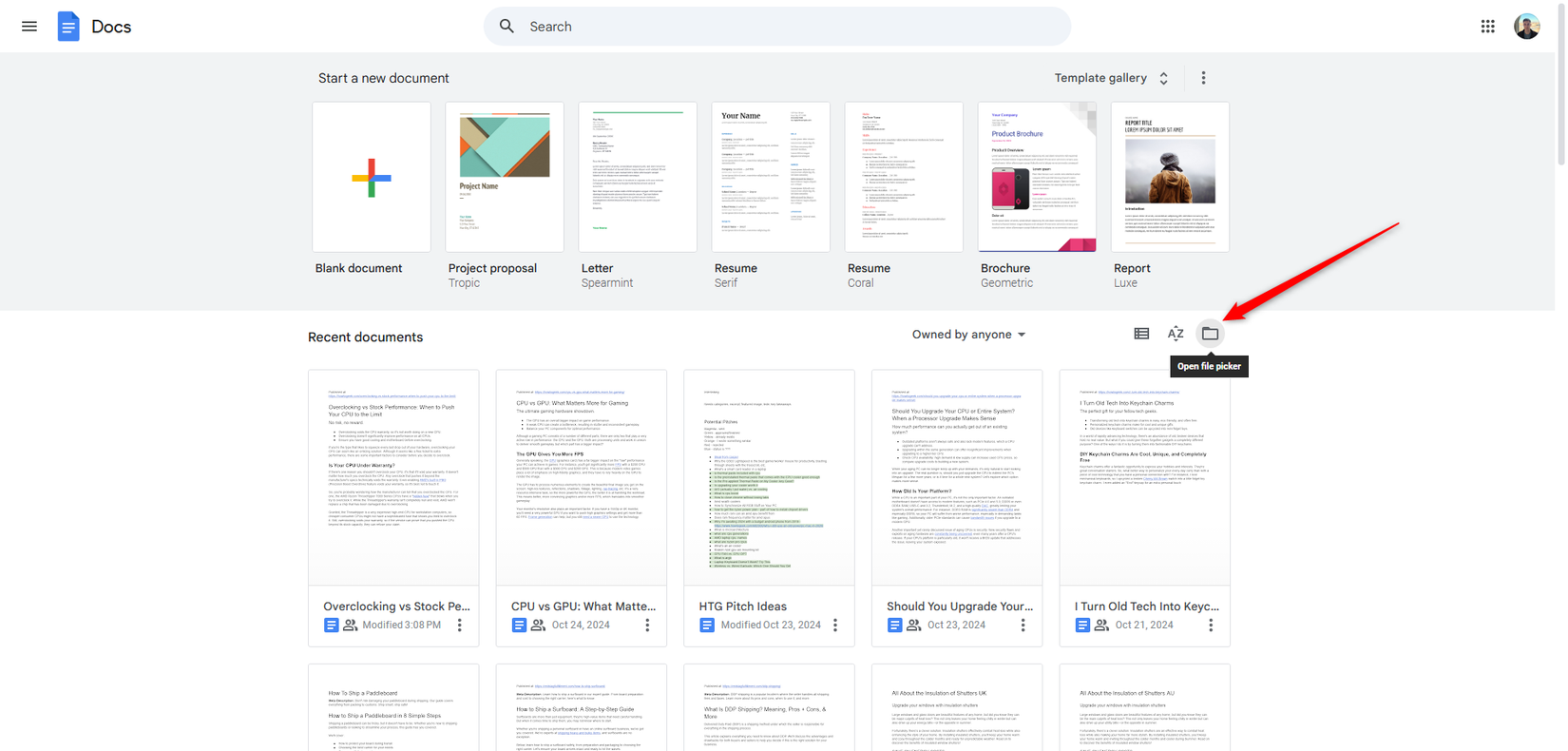Choose the Letter Spearmint template
The height and width of the screenshot is (751, 1568).
tap(638, 178)
